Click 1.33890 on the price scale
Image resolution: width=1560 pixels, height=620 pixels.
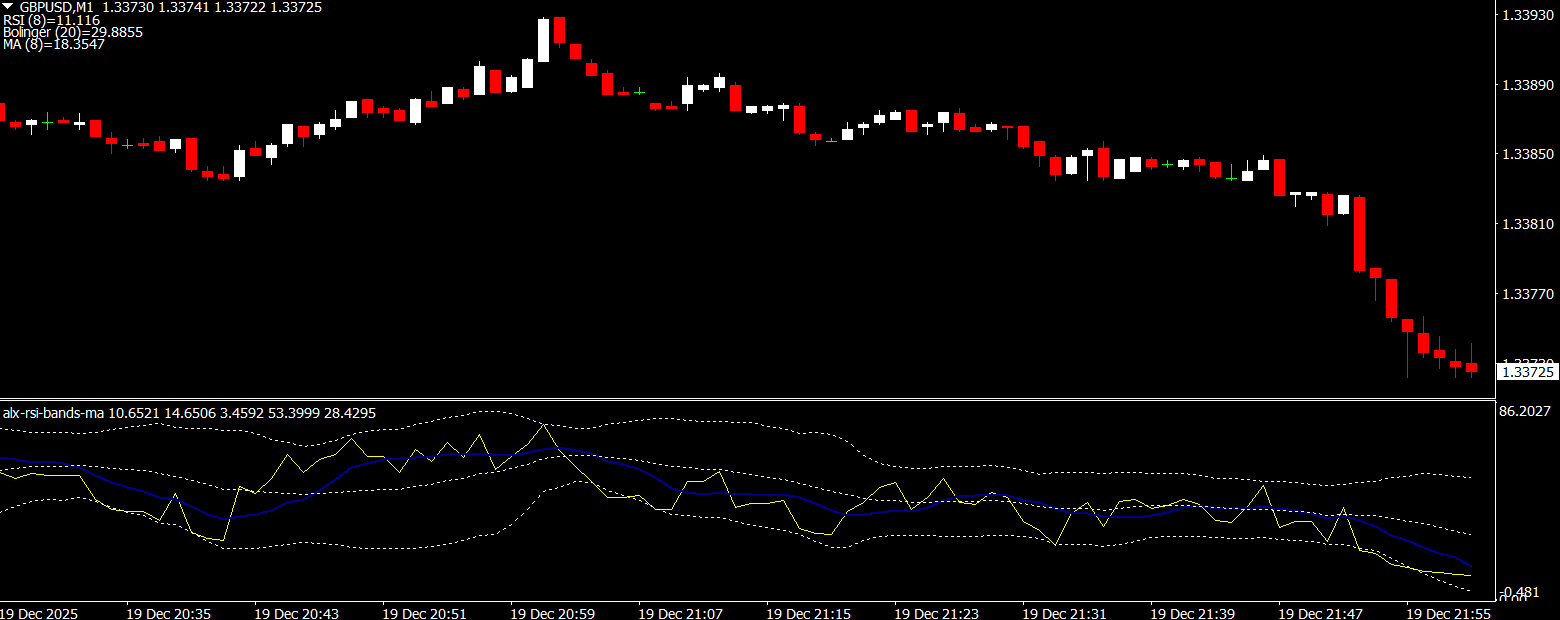(x=1529, y=85)
